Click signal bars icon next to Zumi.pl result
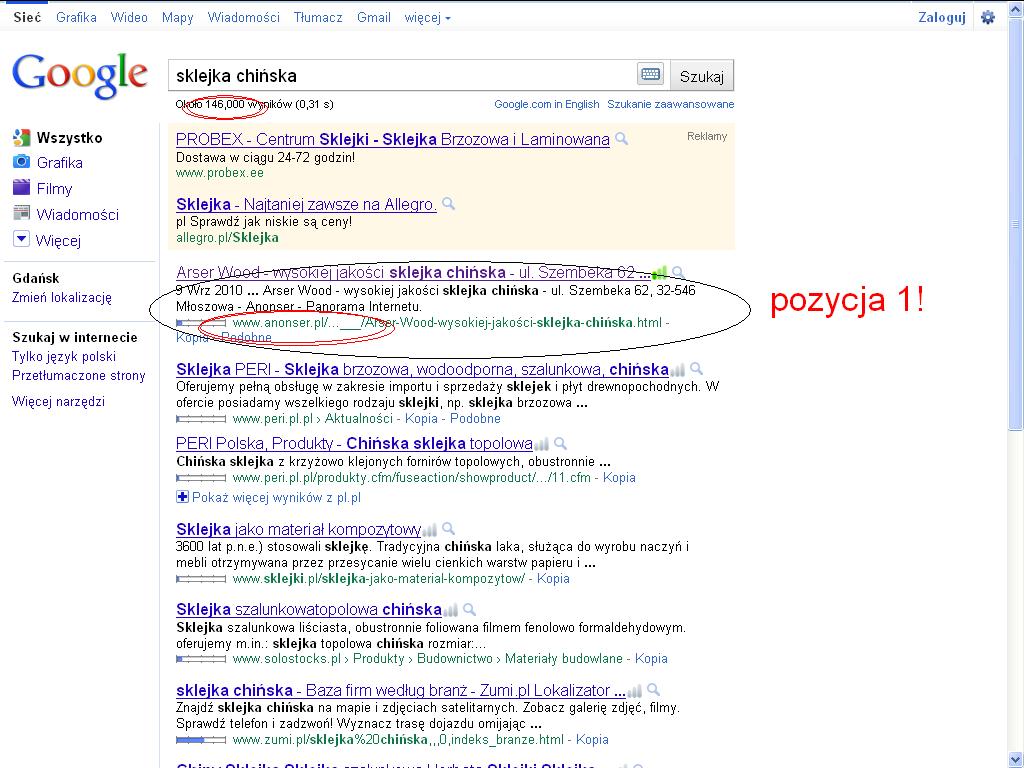The width and height of the screenshot is (1024, 768). tap(634, 692)
